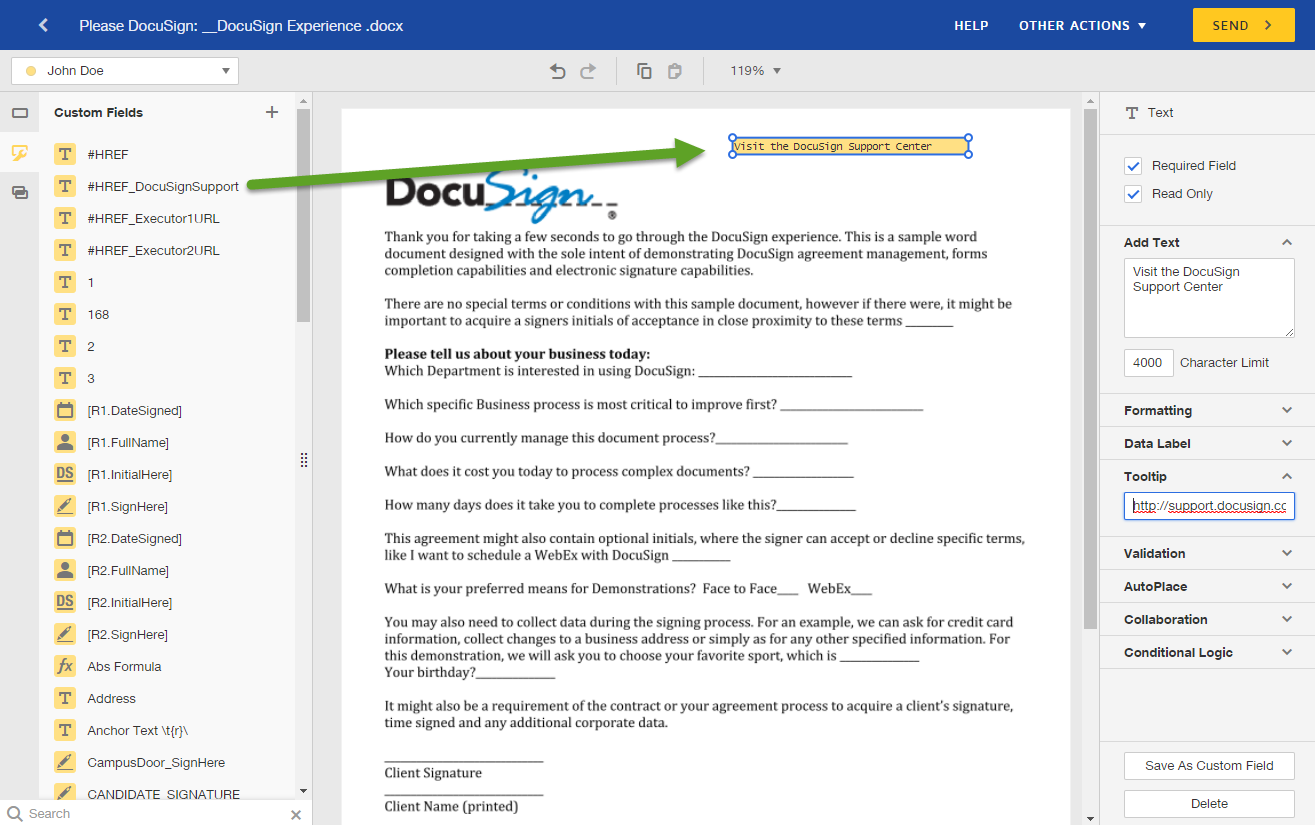Open the Merge Fields panel icon
Image resolution: width=1315 pixels, height=825 pixels.
pyautogui.click(x=20, y=192)
